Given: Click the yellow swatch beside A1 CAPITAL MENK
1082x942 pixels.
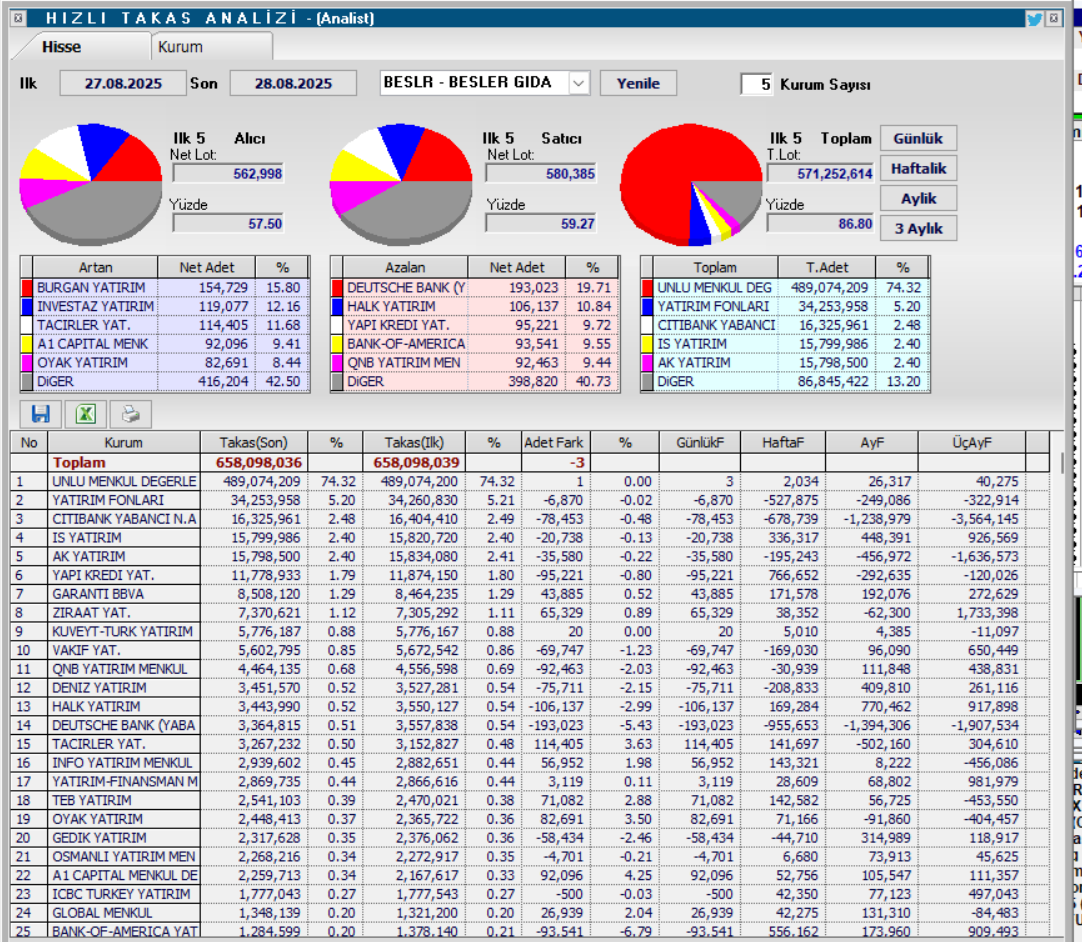Looking at the screenshot, I should click(x=27, y=344).
